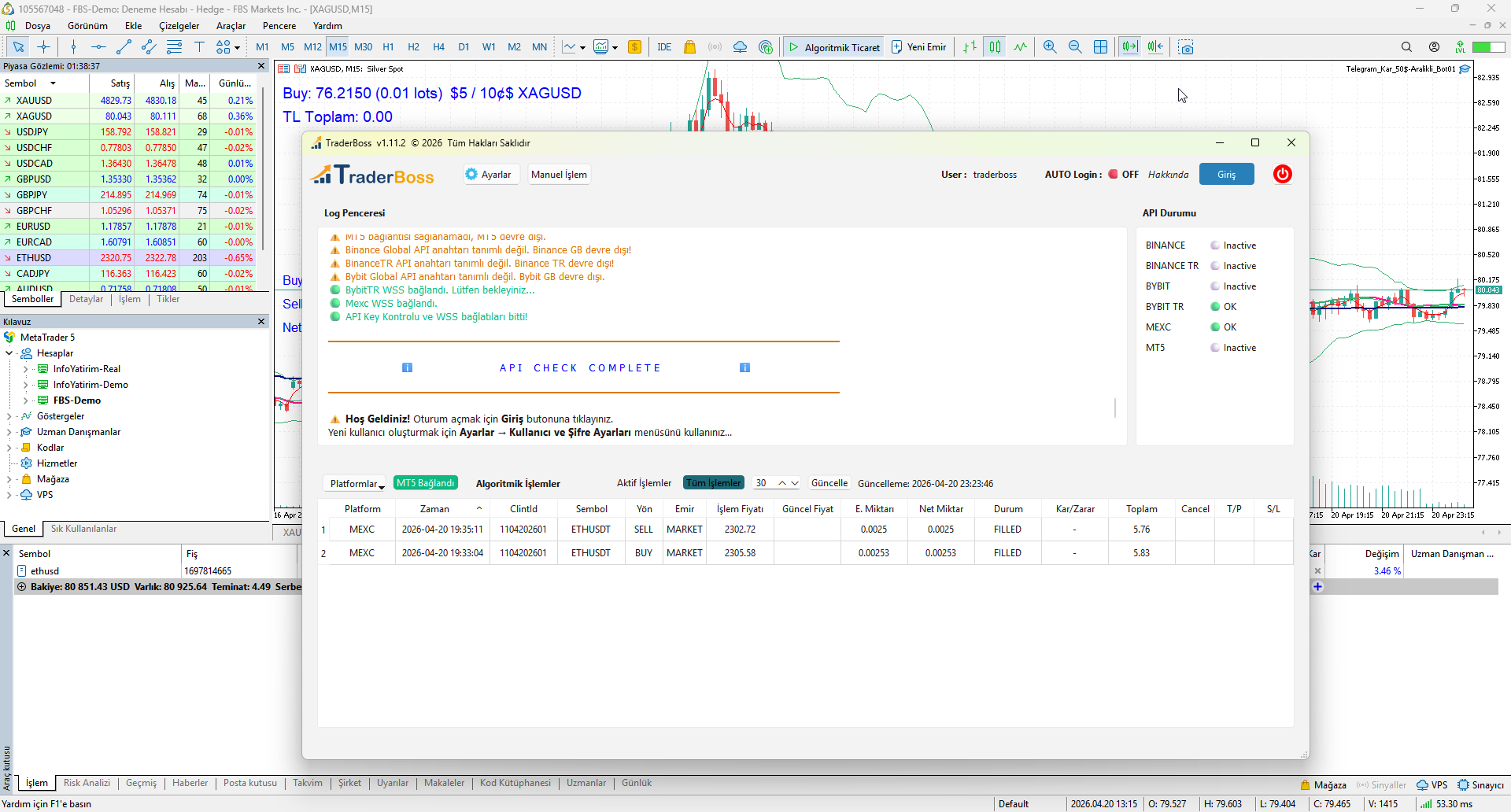The image size is (1511, 812).
Task: Zoom in on the chart
Action: (1050, 47)
